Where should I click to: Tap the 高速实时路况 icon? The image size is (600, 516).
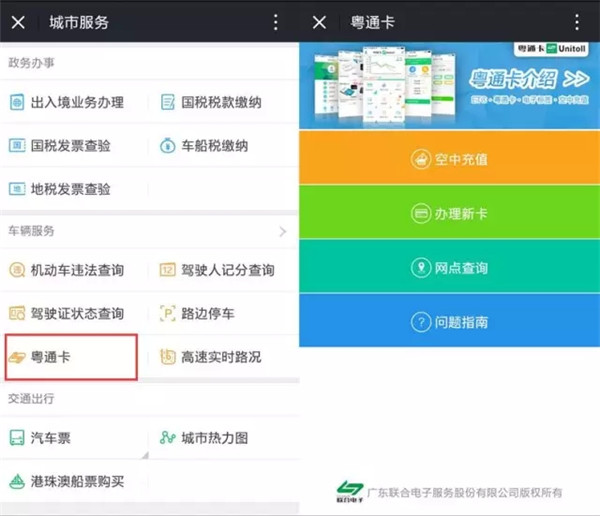pyautogui.click(x=168, y=357)
